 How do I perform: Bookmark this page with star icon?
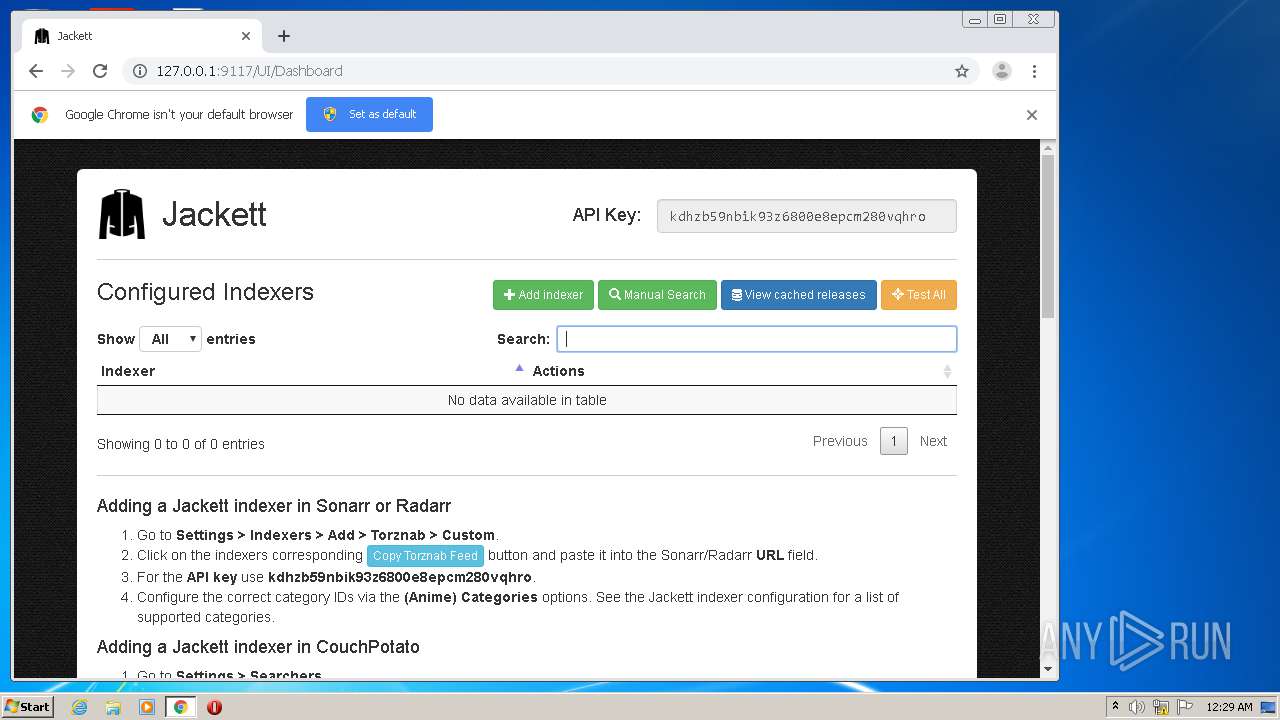[962, 71]
